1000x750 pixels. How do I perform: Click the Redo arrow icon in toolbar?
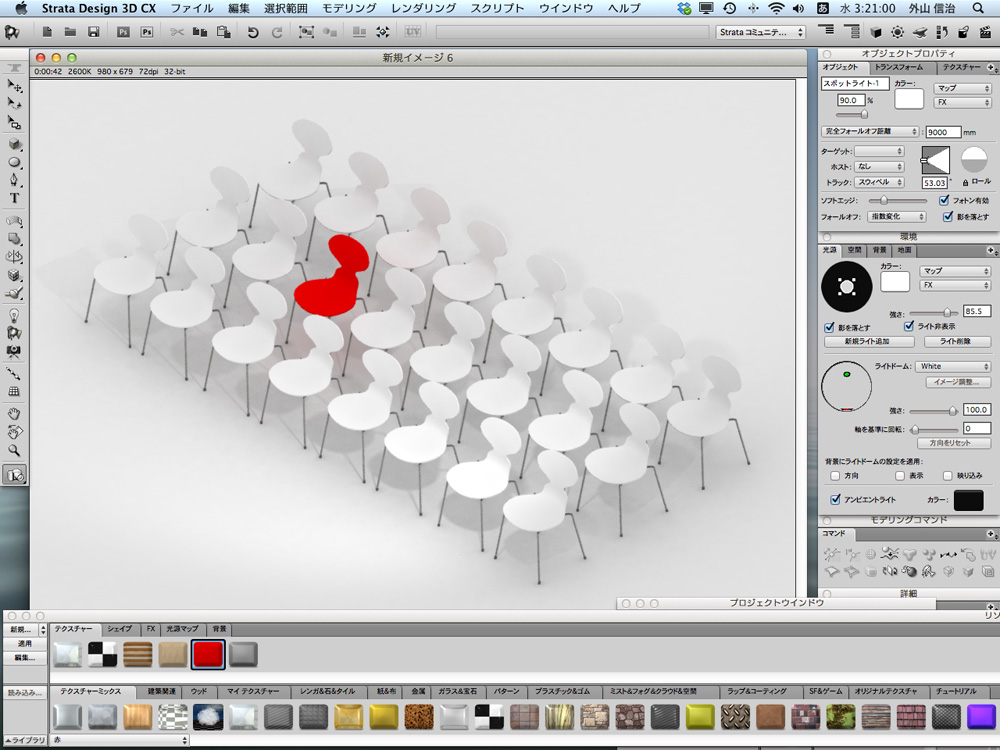click(277, 32)
